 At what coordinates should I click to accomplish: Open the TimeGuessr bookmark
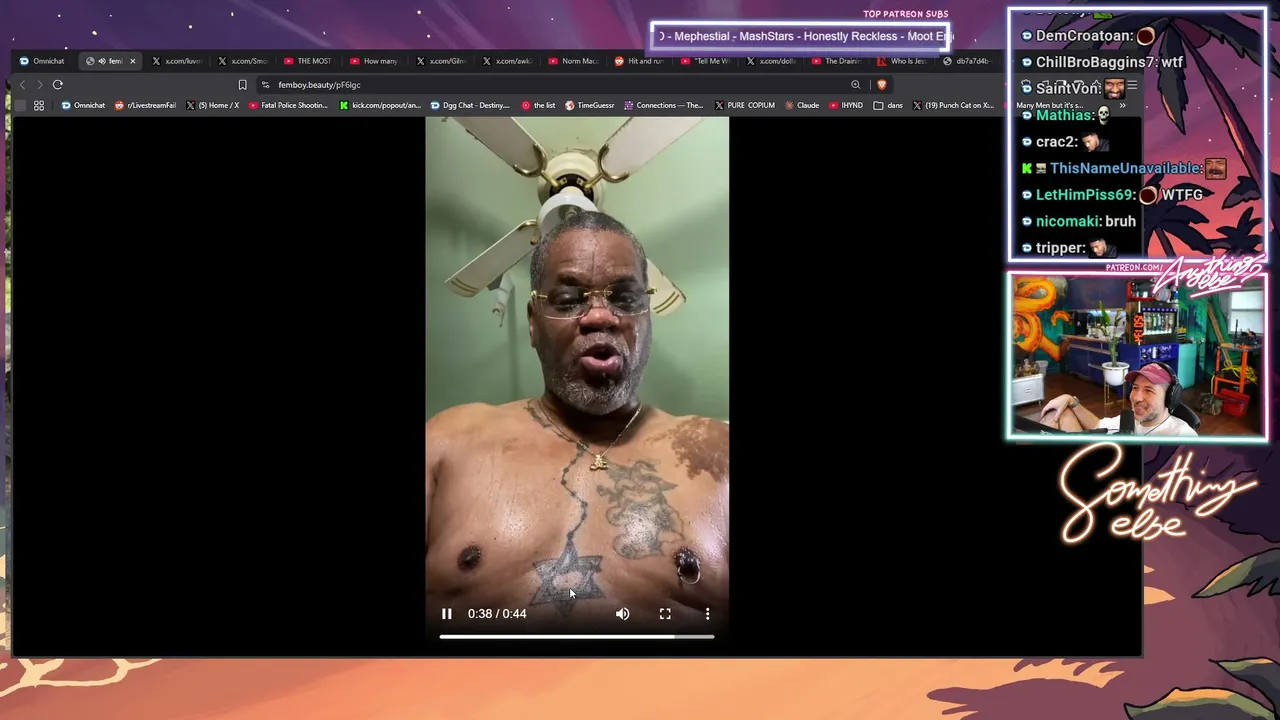pos(590,105)
